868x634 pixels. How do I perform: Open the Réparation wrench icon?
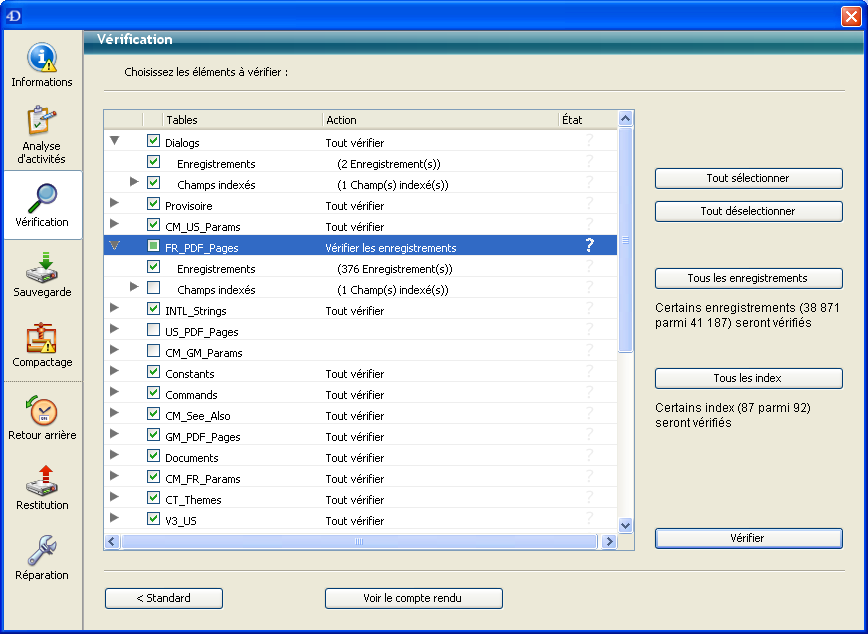coord(42,550)
